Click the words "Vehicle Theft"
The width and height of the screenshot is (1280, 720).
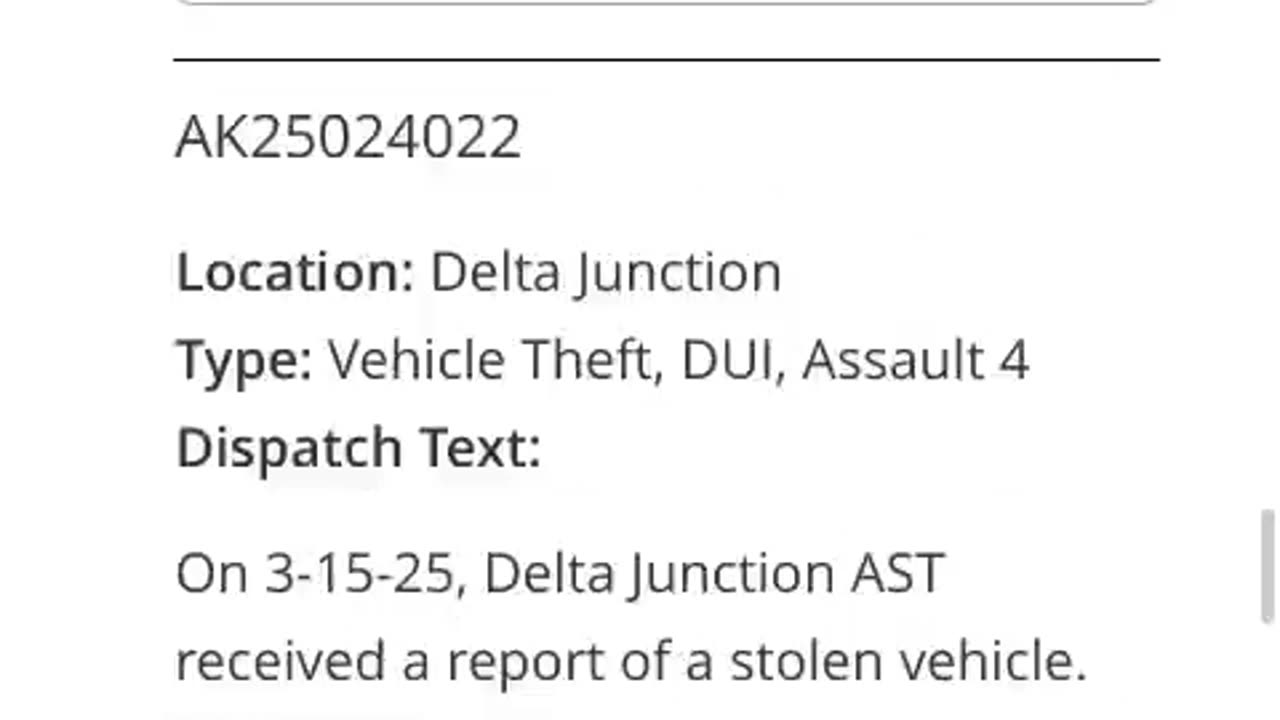click(x=490, y=360)
